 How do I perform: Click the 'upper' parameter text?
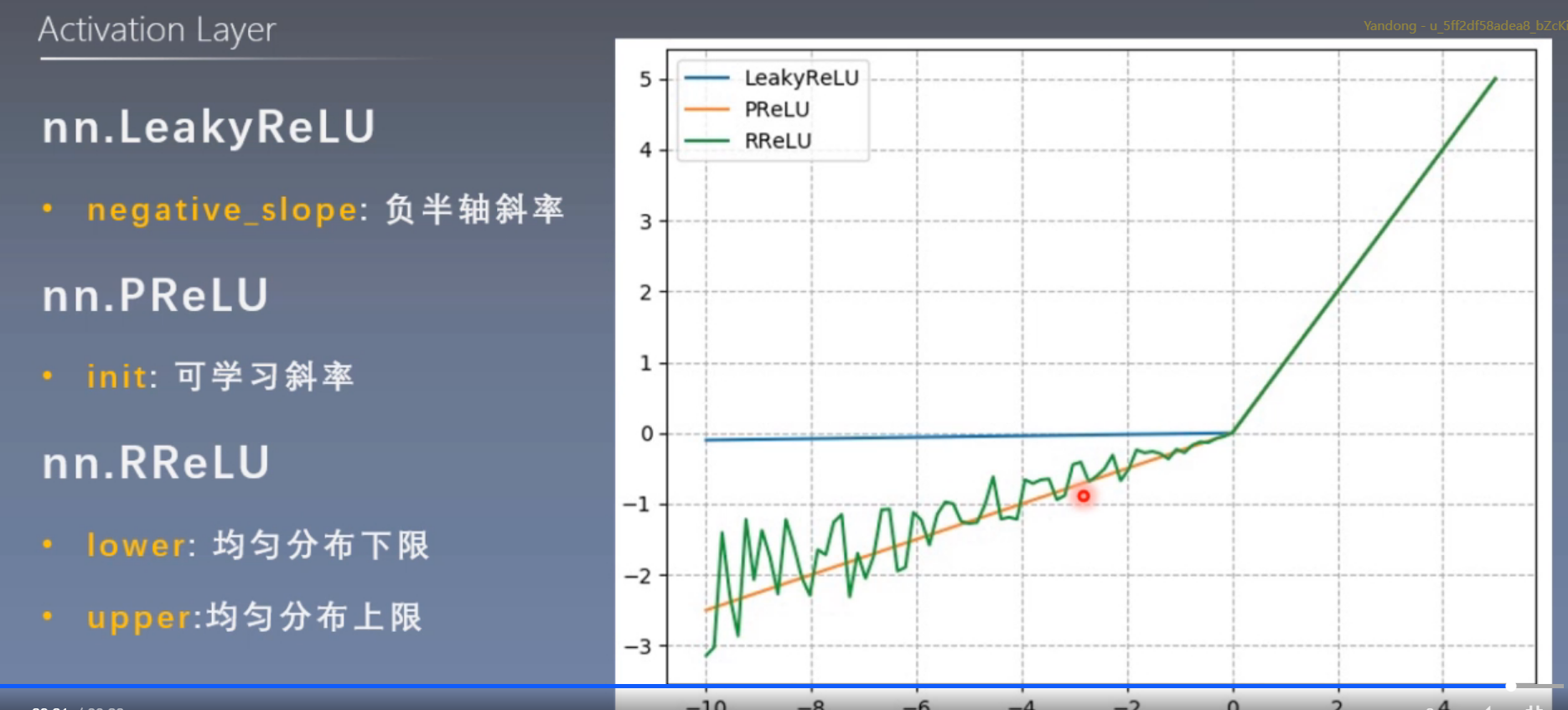click(140, 619)
